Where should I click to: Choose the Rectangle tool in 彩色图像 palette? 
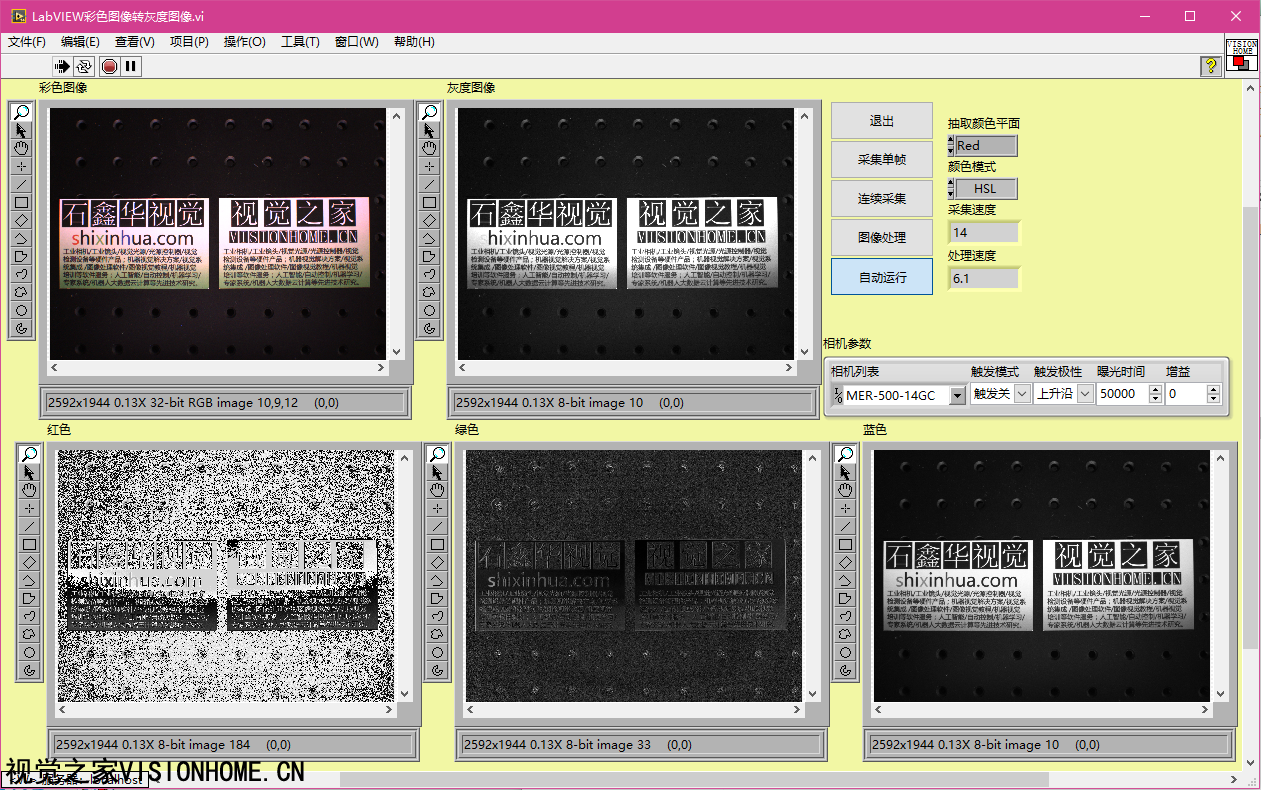21,202
